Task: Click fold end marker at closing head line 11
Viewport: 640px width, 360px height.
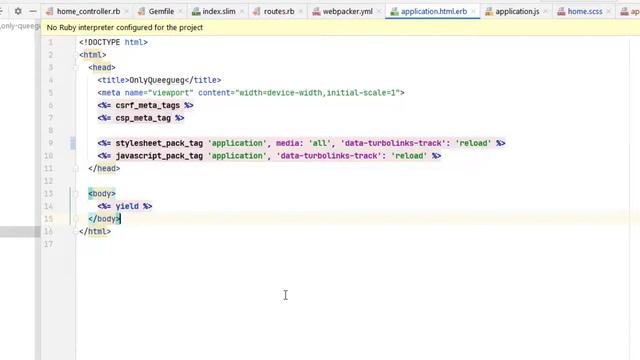Action: click(x=76, y=168)
